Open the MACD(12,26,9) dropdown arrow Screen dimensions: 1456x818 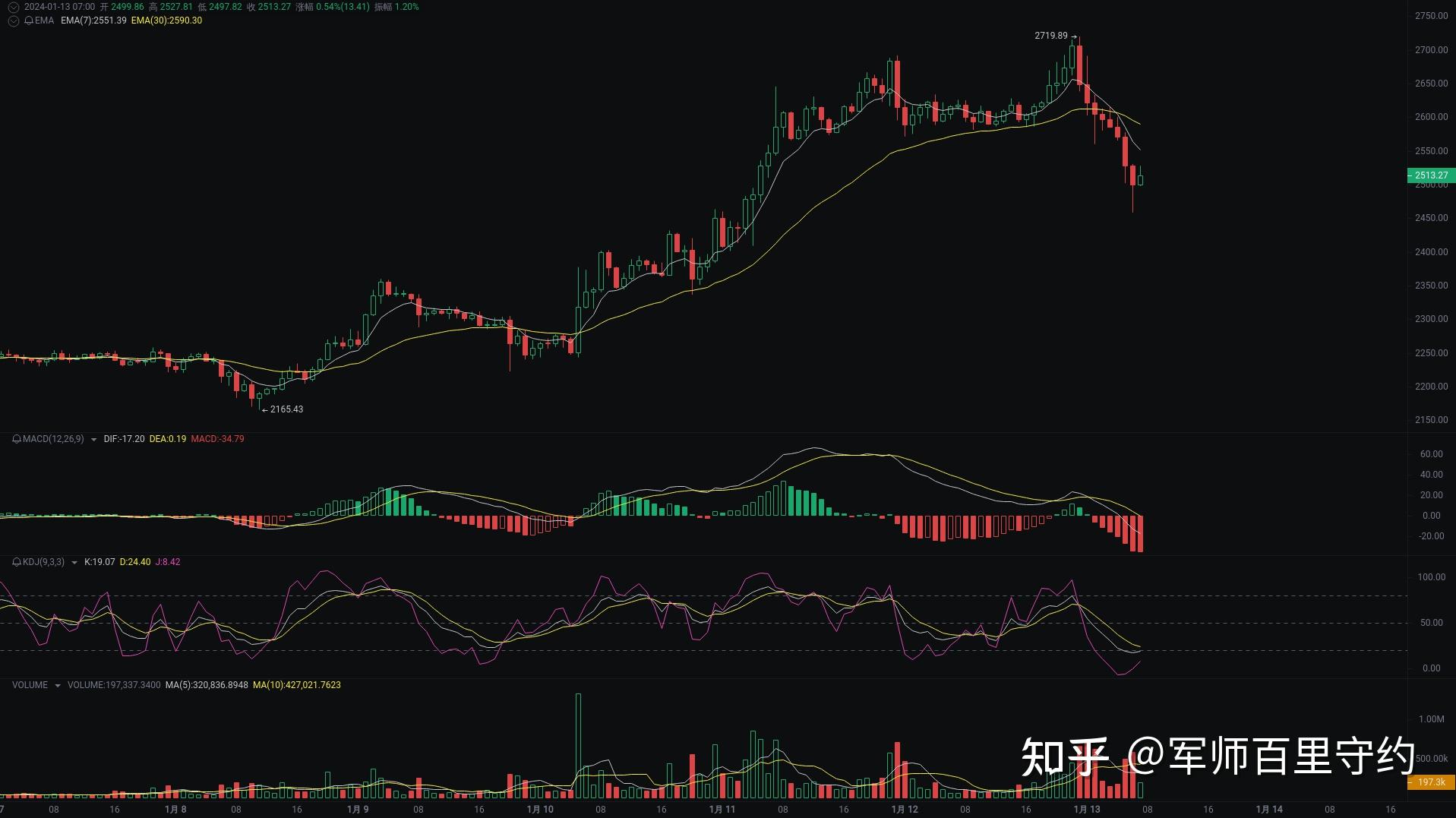93,440
